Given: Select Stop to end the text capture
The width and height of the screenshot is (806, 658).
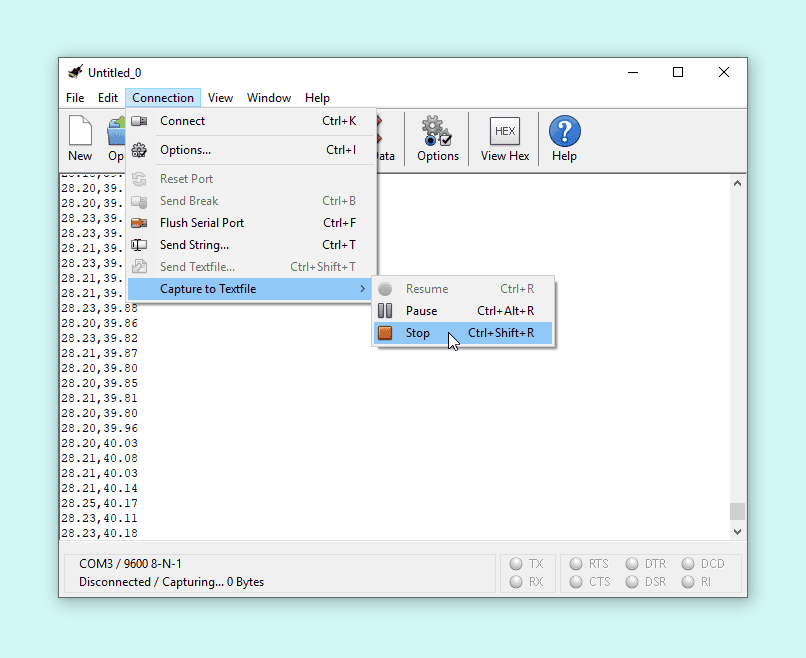Looking at the screenshot, I should click(418, 333).
